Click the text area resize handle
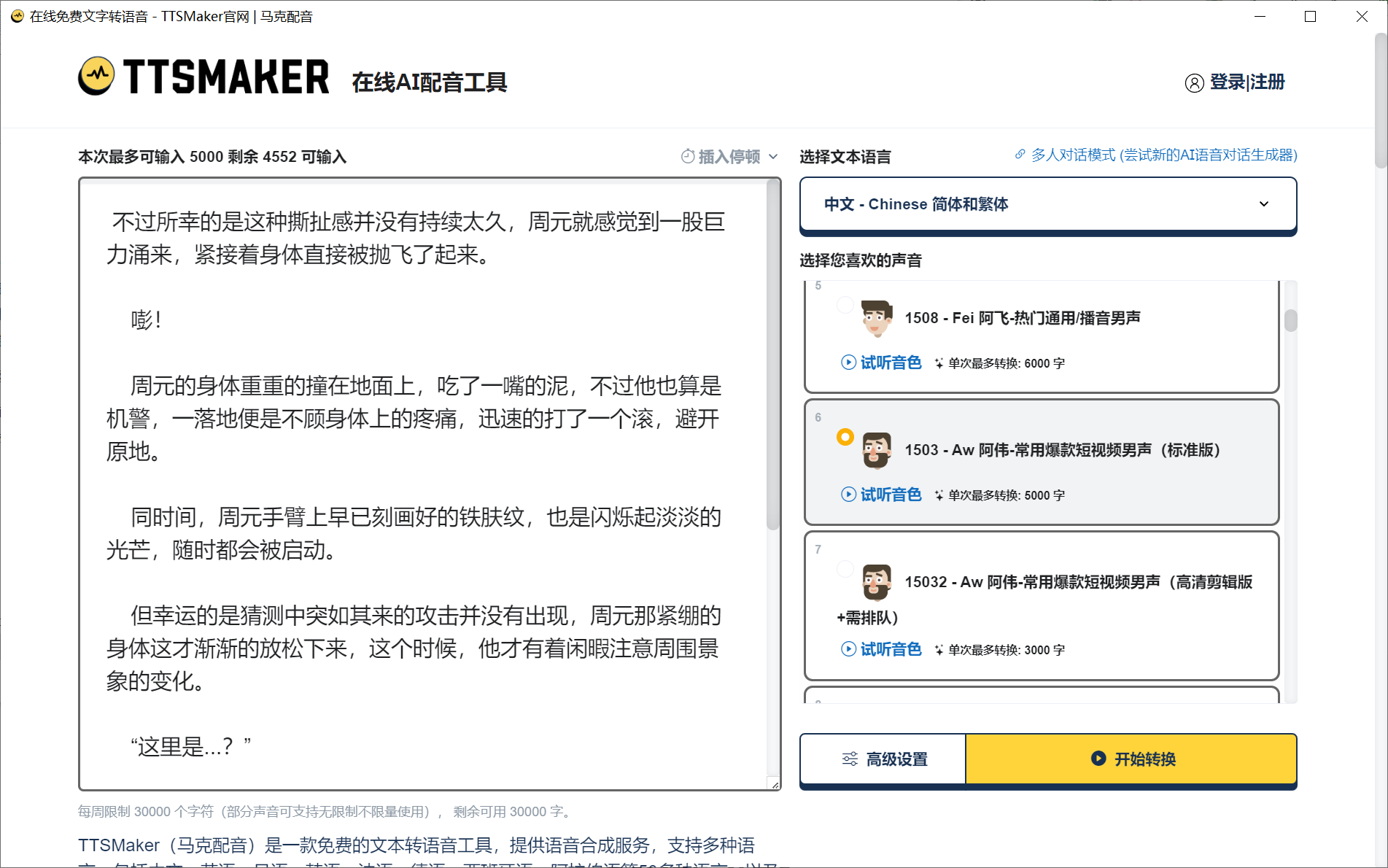This screenshot has width=1388, height=868. pyautogui.click(x=775, y=784)
